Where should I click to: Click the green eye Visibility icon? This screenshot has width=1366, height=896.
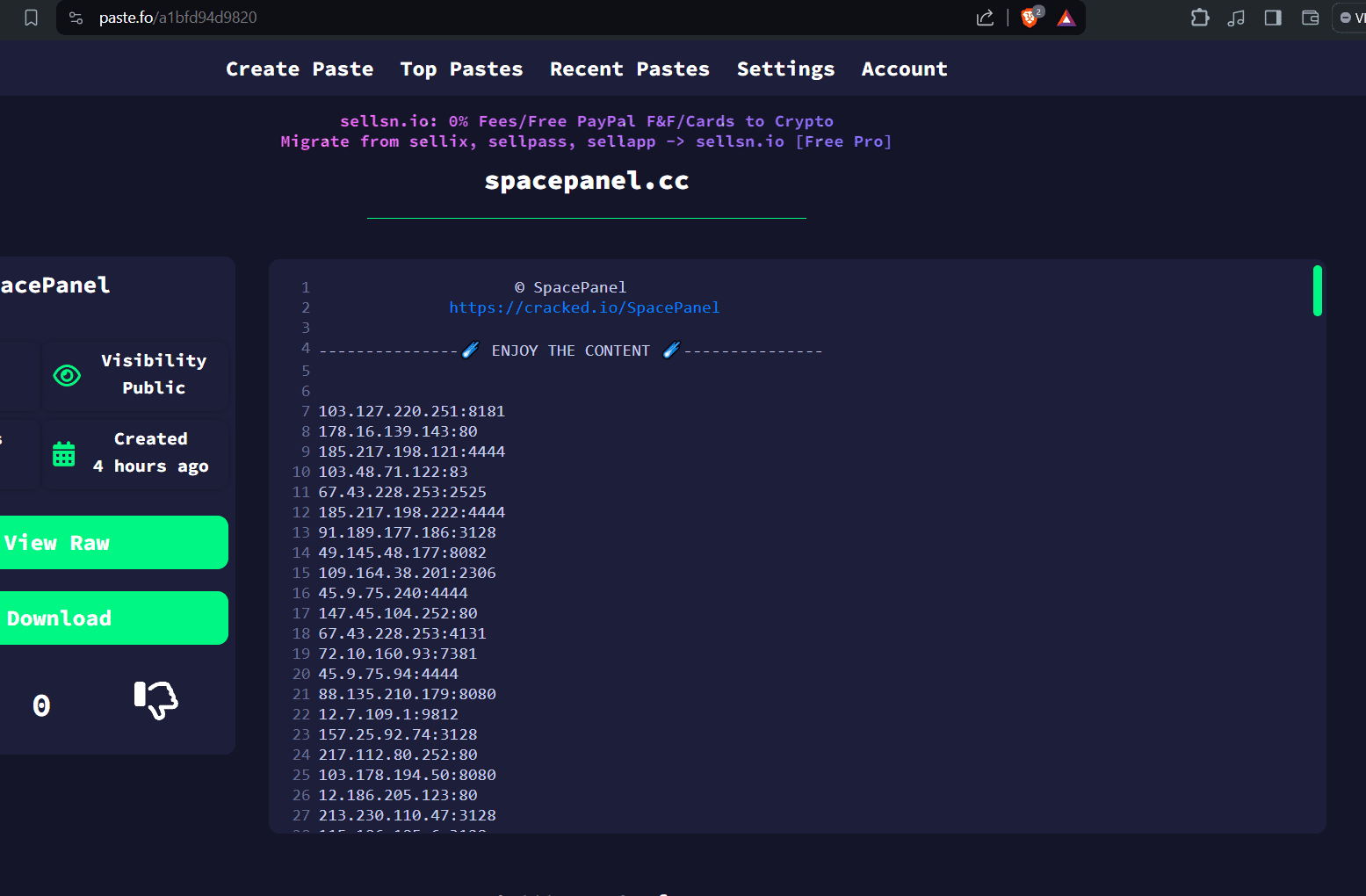pyautogui.click(x=67, y=375)
